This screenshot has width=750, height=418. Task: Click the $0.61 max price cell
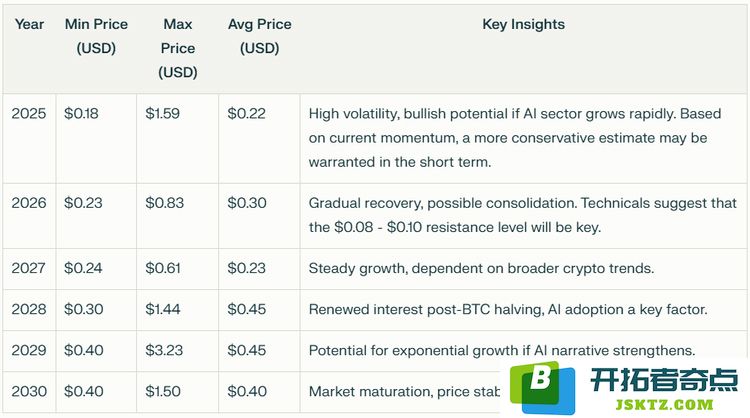tap(163, 268)
